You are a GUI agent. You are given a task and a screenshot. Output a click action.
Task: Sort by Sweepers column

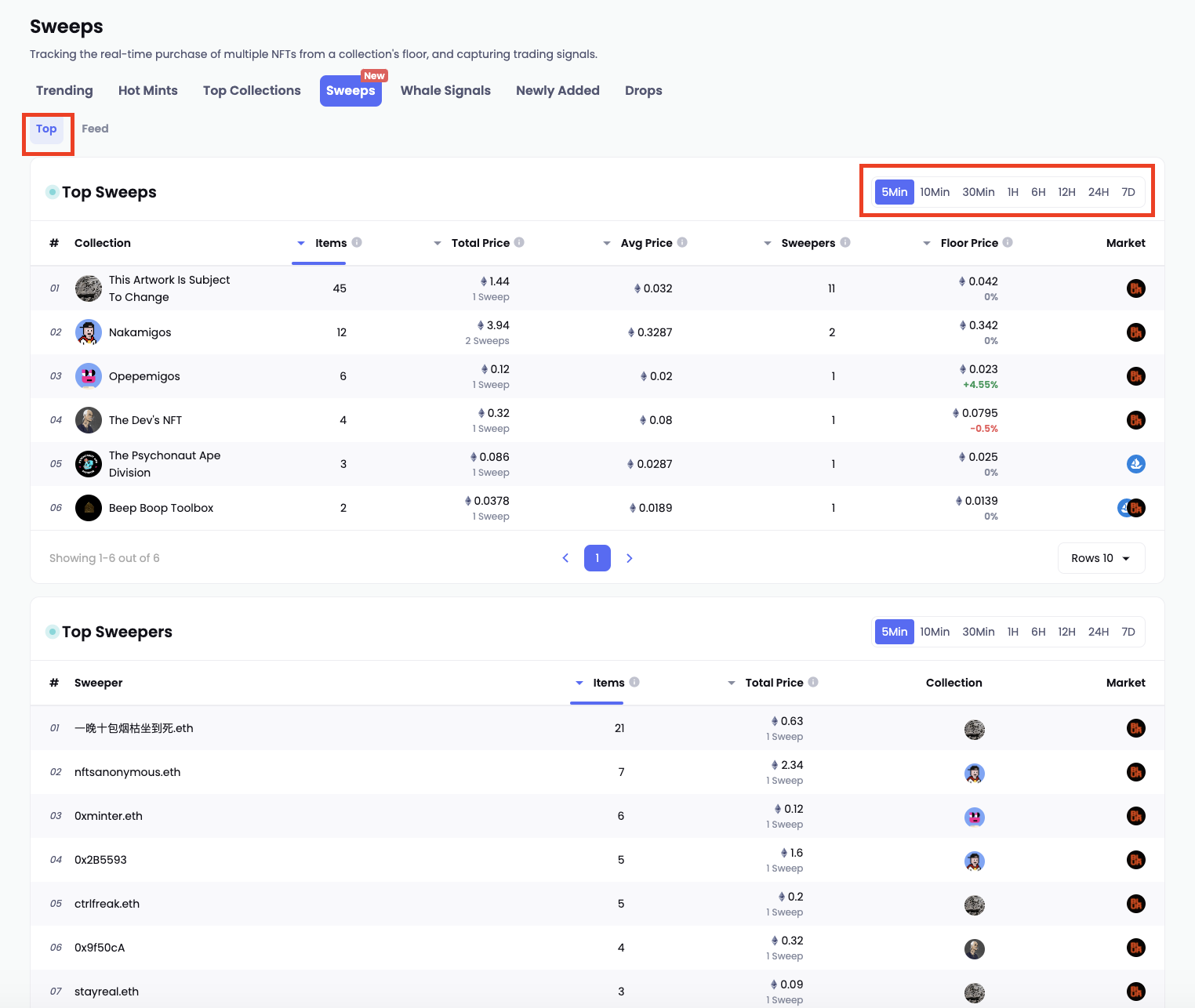(800, 243)
